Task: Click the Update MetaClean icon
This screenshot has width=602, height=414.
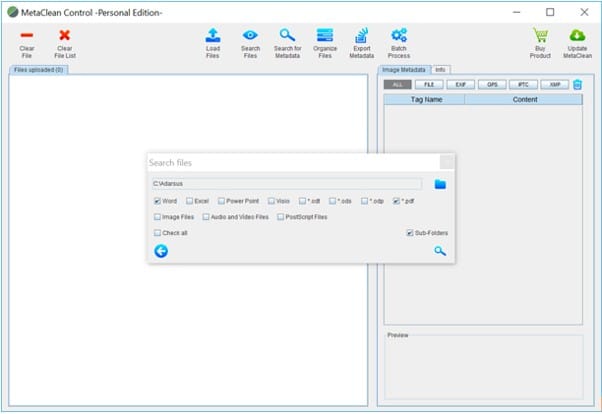Action: [x=576, y=36]
